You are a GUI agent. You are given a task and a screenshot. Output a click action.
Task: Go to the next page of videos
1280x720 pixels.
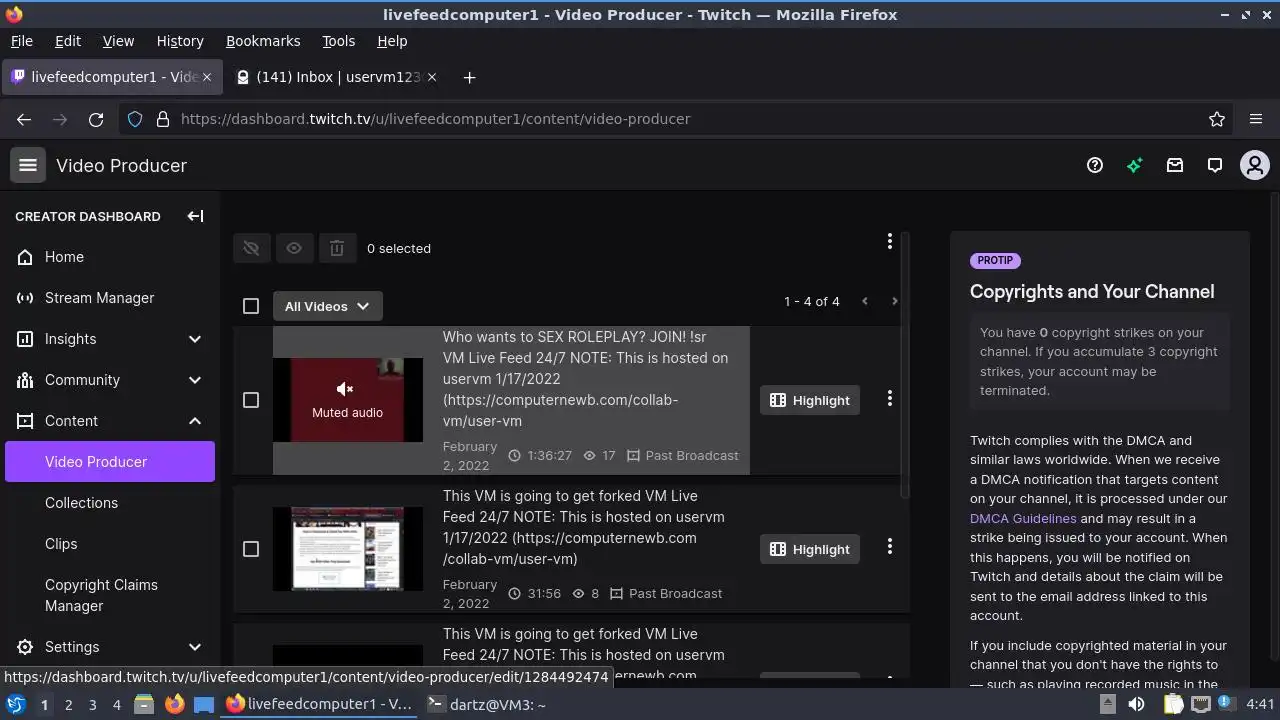(894, 301)
